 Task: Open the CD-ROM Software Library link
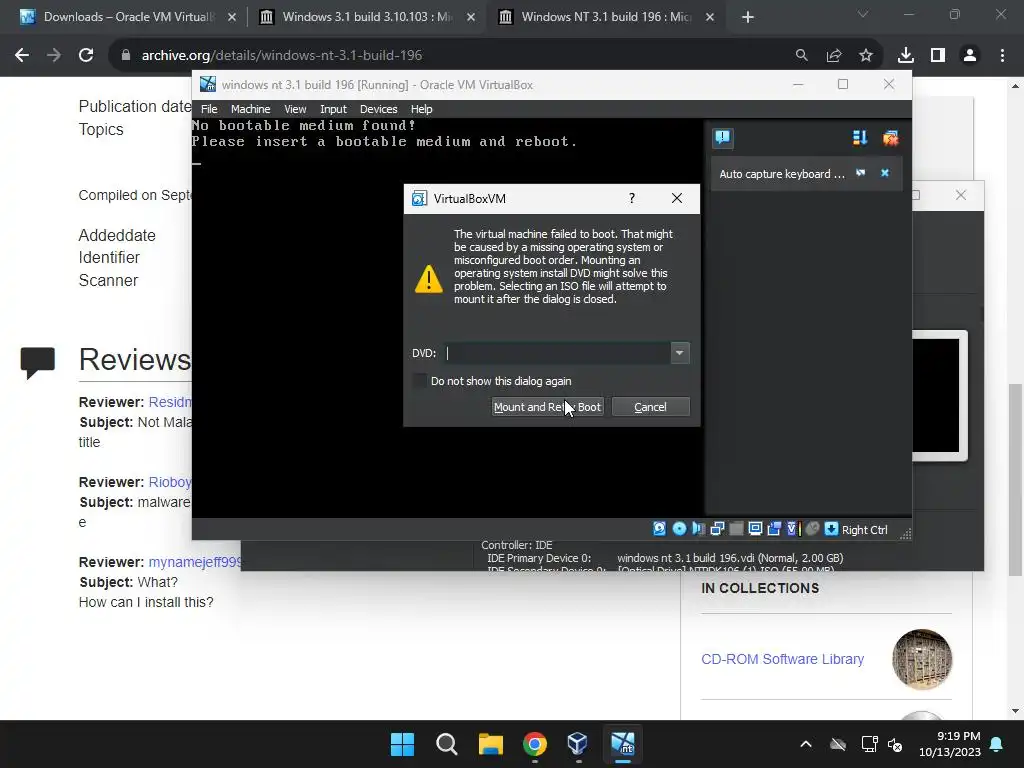coord(782,659)
